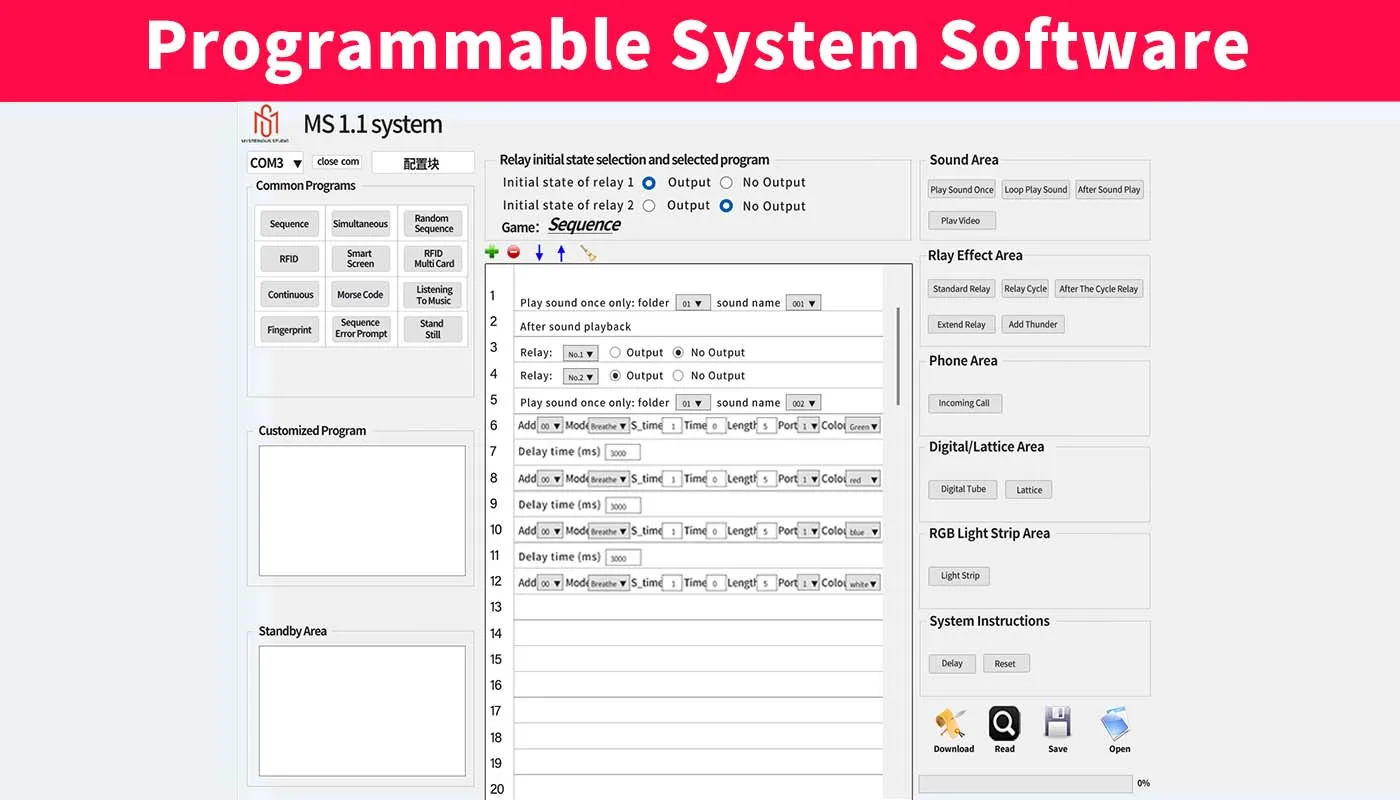This screenshot has width=1400, height=800.
Task: Click the Digital Tube button
Action: click(963, 489)
